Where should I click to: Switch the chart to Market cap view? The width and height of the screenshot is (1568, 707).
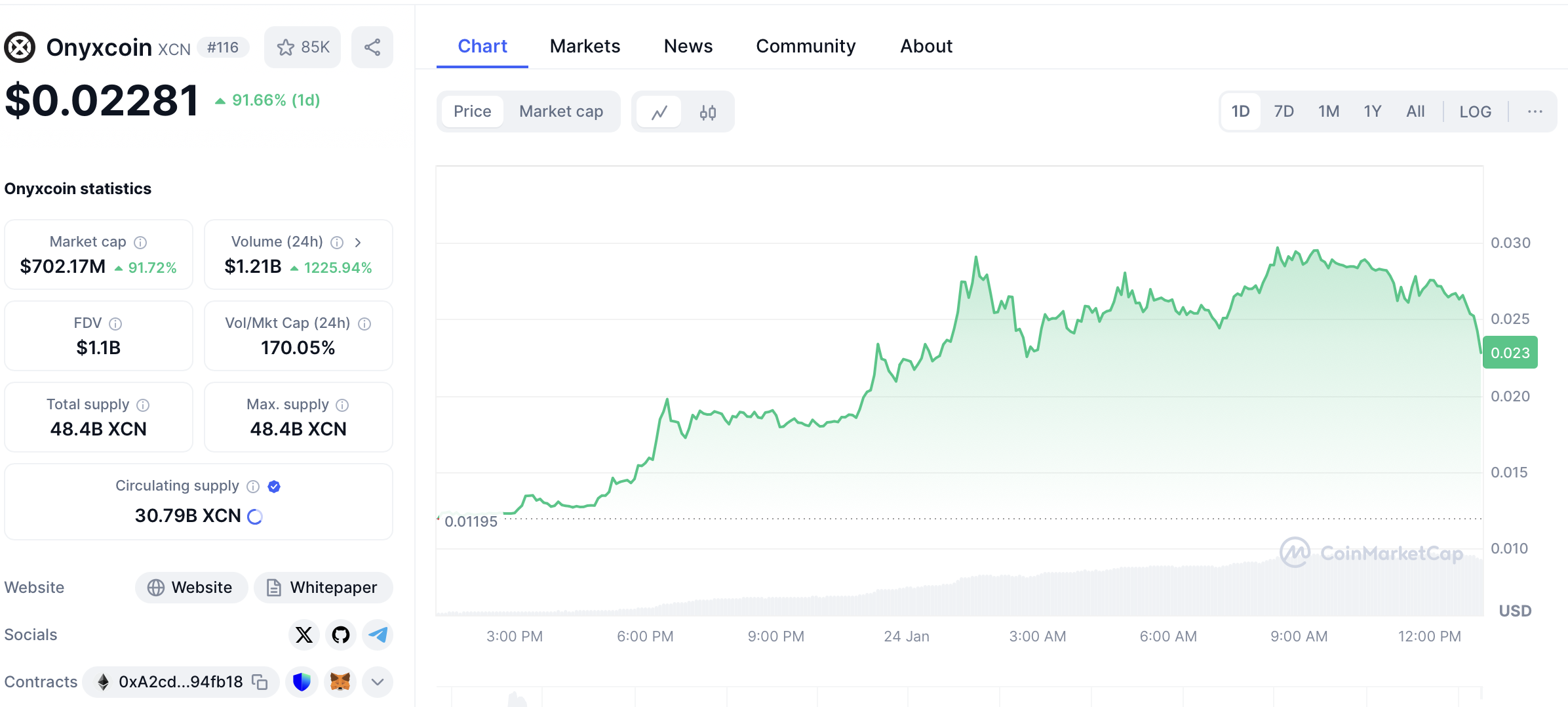click(561, 111)
